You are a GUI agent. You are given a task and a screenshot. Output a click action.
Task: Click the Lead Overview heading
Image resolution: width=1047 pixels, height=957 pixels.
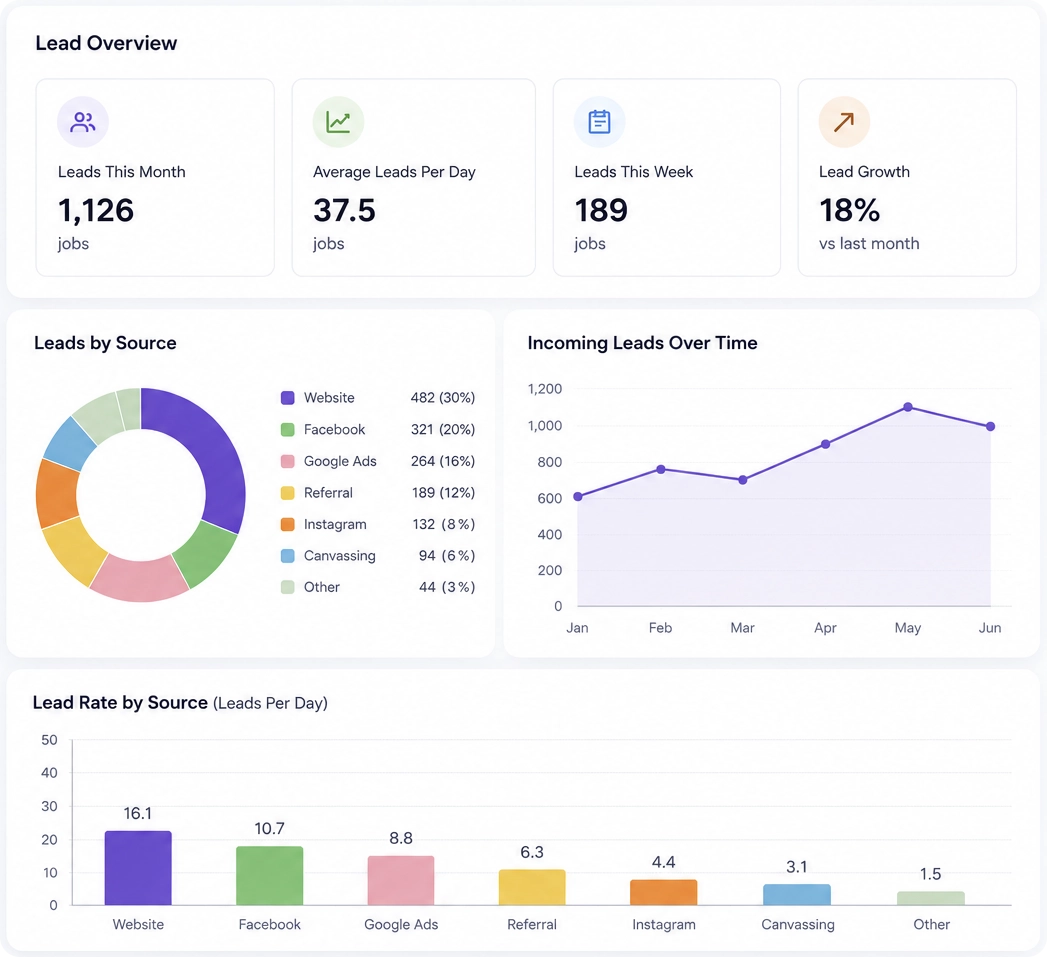coord(106,43)
